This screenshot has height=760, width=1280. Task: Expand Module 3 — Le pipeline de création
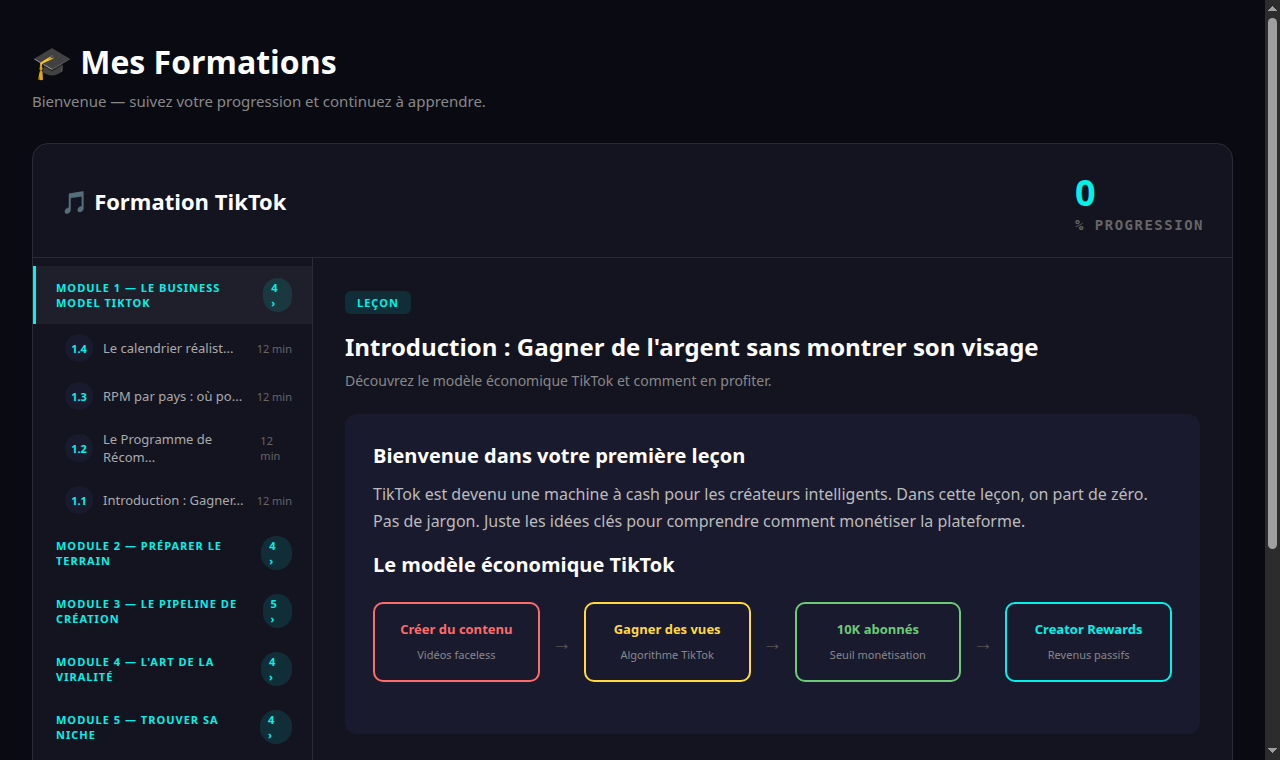click(x=173, y=611)
